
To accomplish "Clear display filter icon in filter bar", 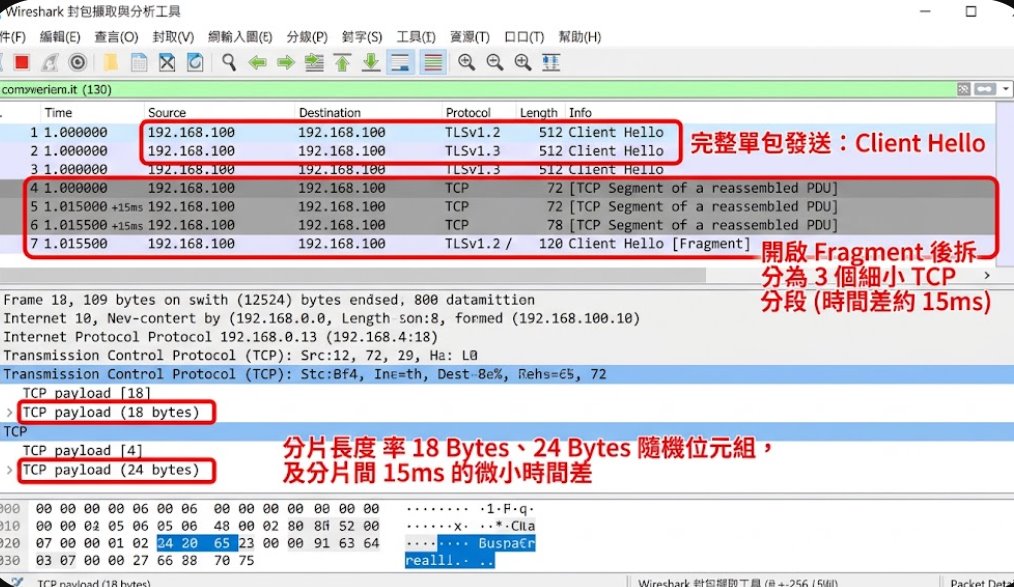I will (x=964, y=89).
